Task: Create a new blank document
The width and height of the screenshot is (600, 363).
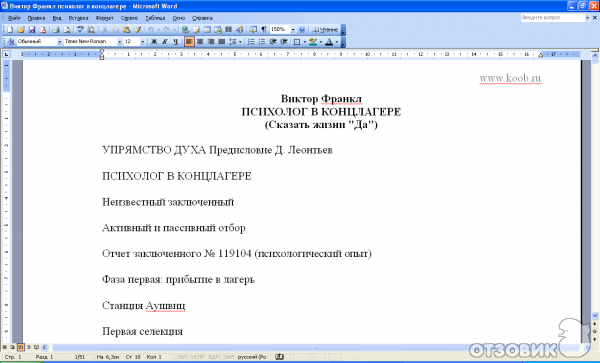Action: coord(10,29)
